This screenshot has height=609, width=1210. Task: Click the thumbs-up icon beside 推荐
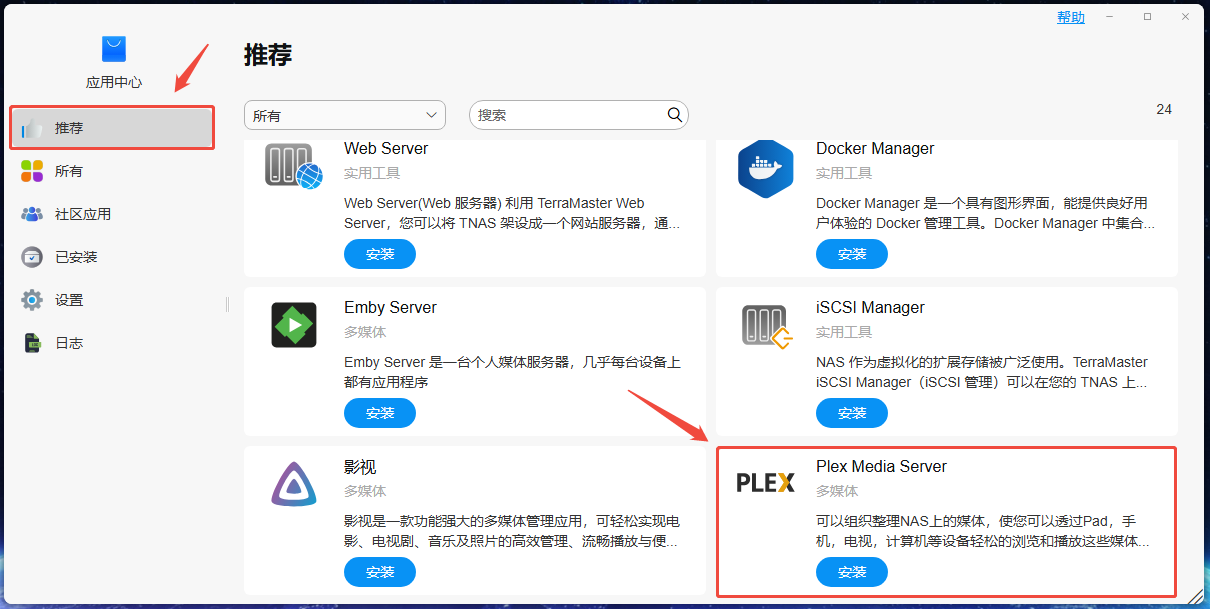pyautogui.click(x=33, y=128)
